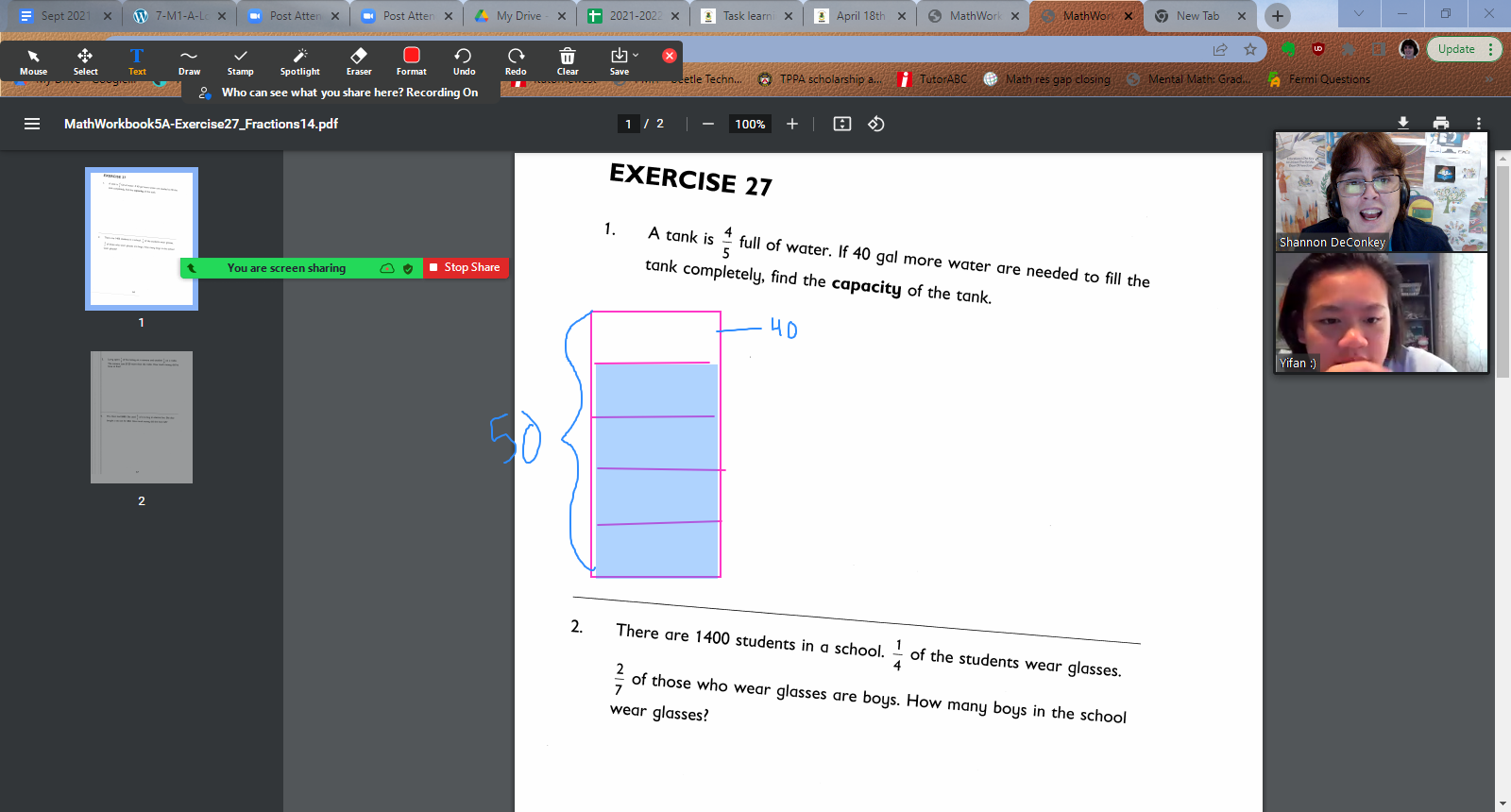Open the Fermi Questions bookmark
The width and height of the screenshot is (1511, 812).
1319,79
